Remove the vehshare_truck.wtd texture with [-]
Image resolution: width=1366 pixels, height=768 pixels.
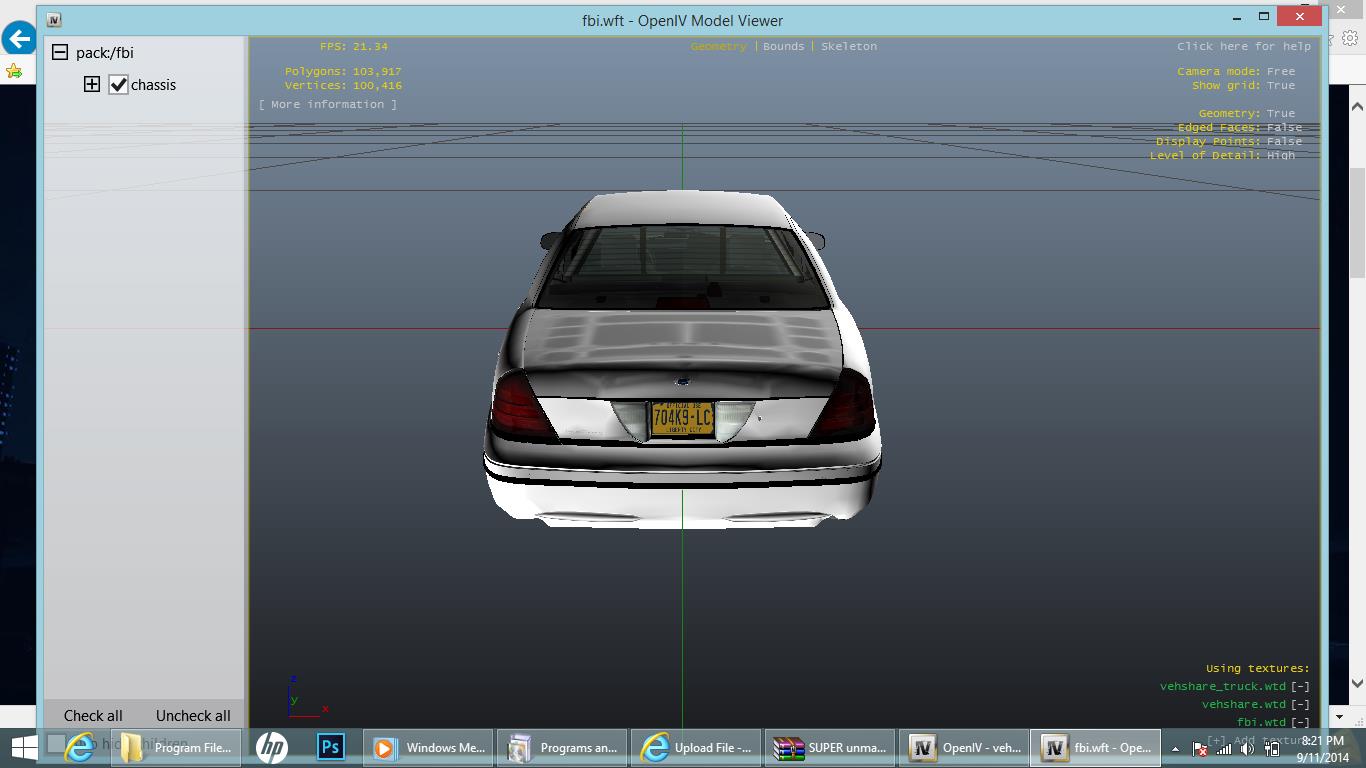click(x=1300, y=687)
